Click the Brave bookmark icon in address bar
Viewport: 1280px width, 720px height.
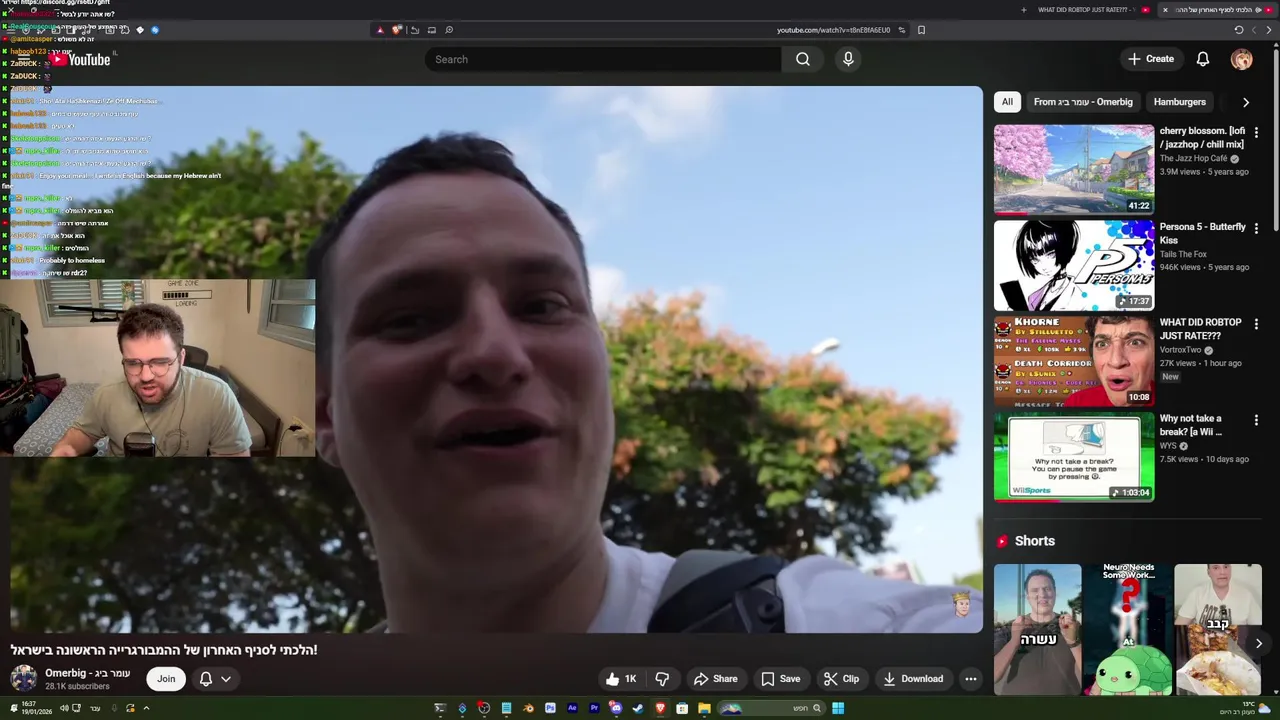pyautogui.click(x=921, y=30)
